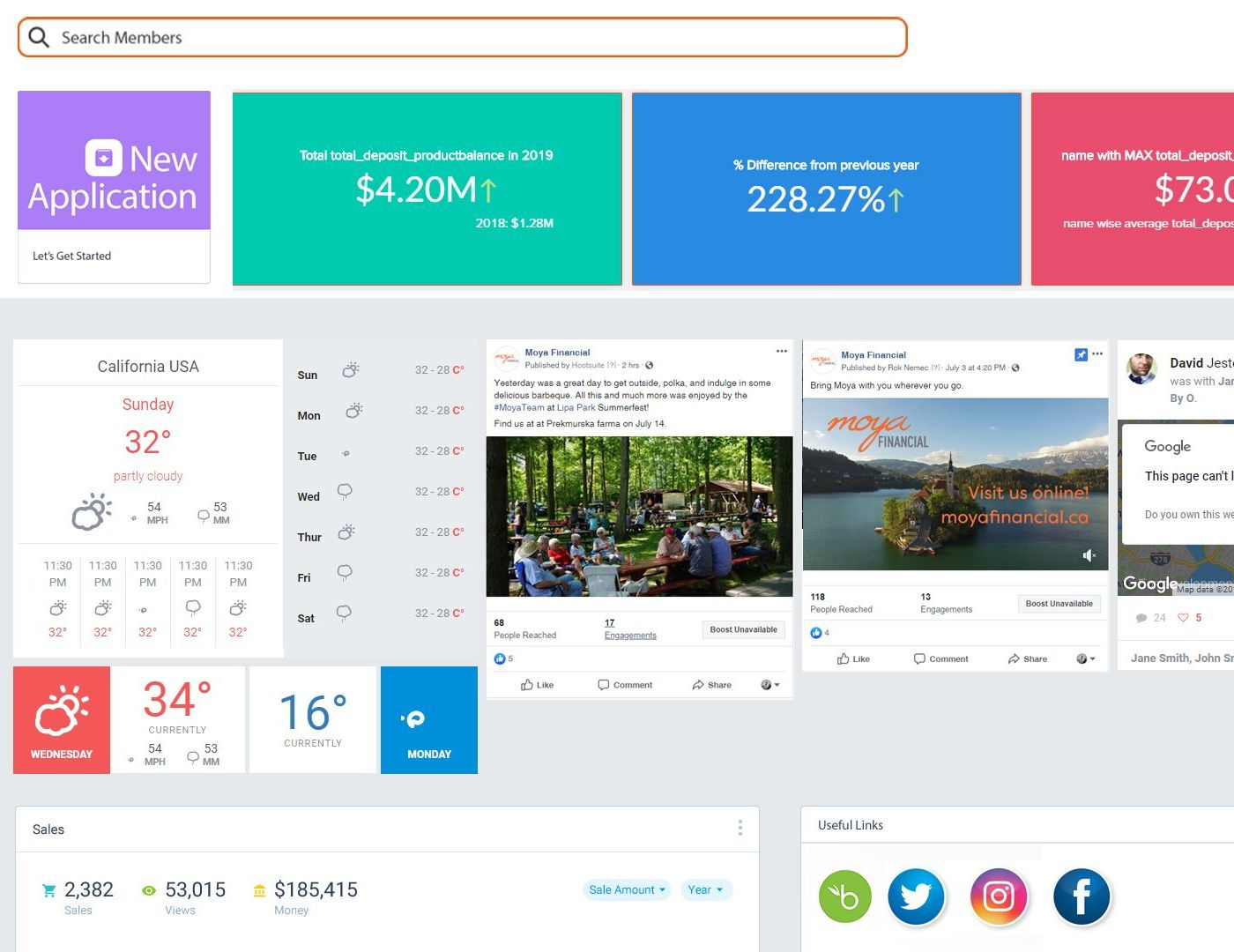Like the Bring Moya with you post

click(x=853, y=658)
